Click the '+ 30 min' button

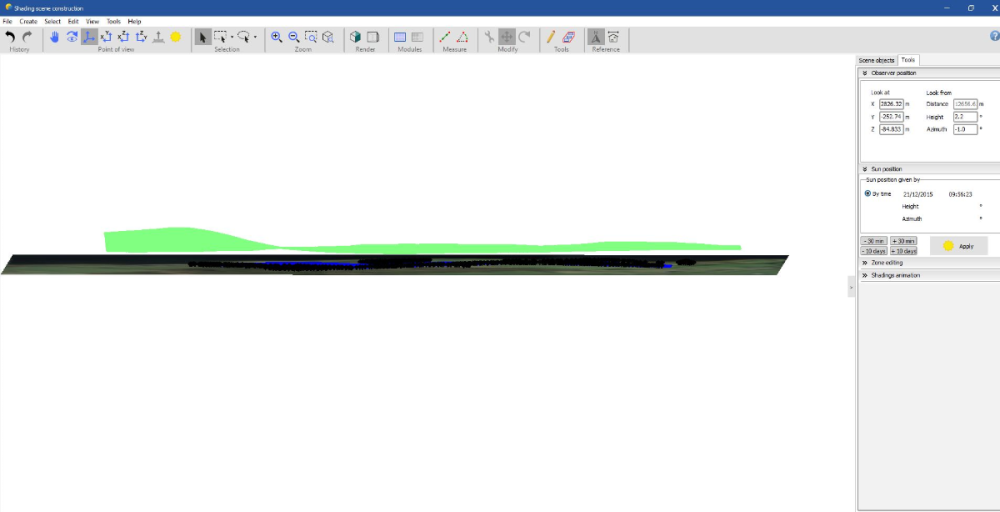[903, 241]
